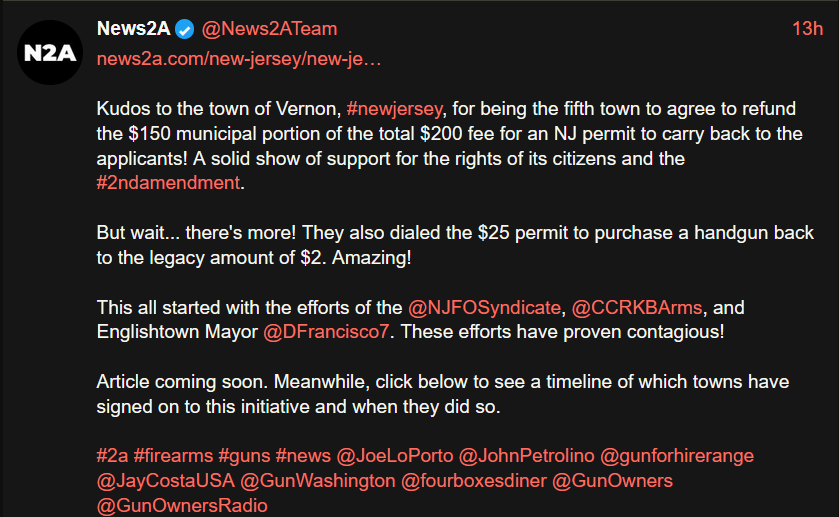Visit the @JoeLoPorto mention
The width and height of the screenshot is (839, 517).
pyautogui.click(x=394, y=456)
